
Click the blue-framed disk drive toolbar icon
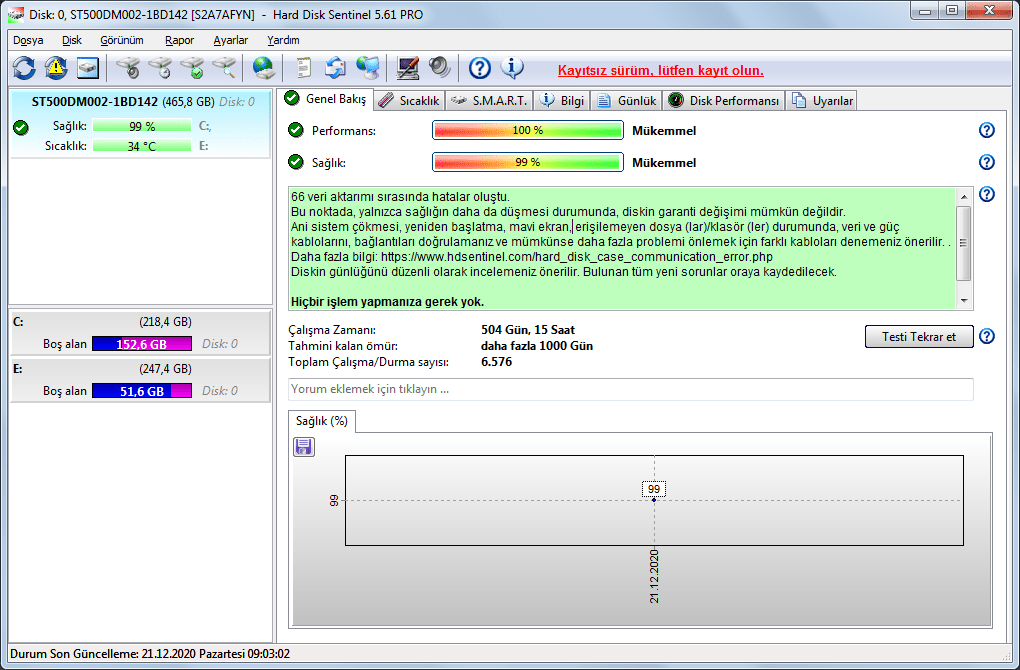[x=87, y=68]
